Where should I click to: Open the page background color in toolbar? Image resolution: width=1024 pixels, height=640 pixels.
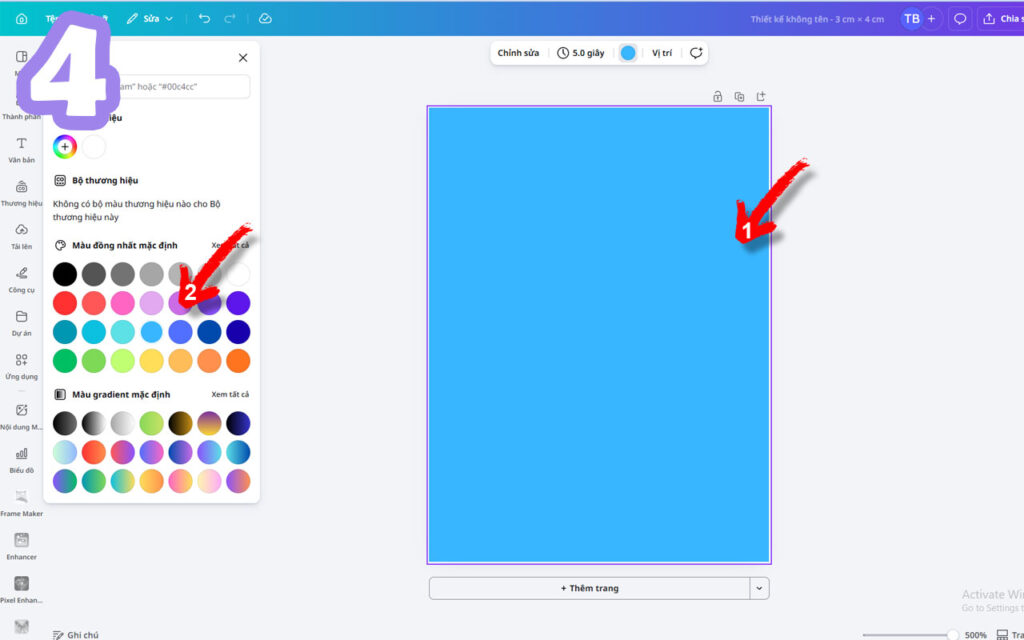(x=628, y=53)
